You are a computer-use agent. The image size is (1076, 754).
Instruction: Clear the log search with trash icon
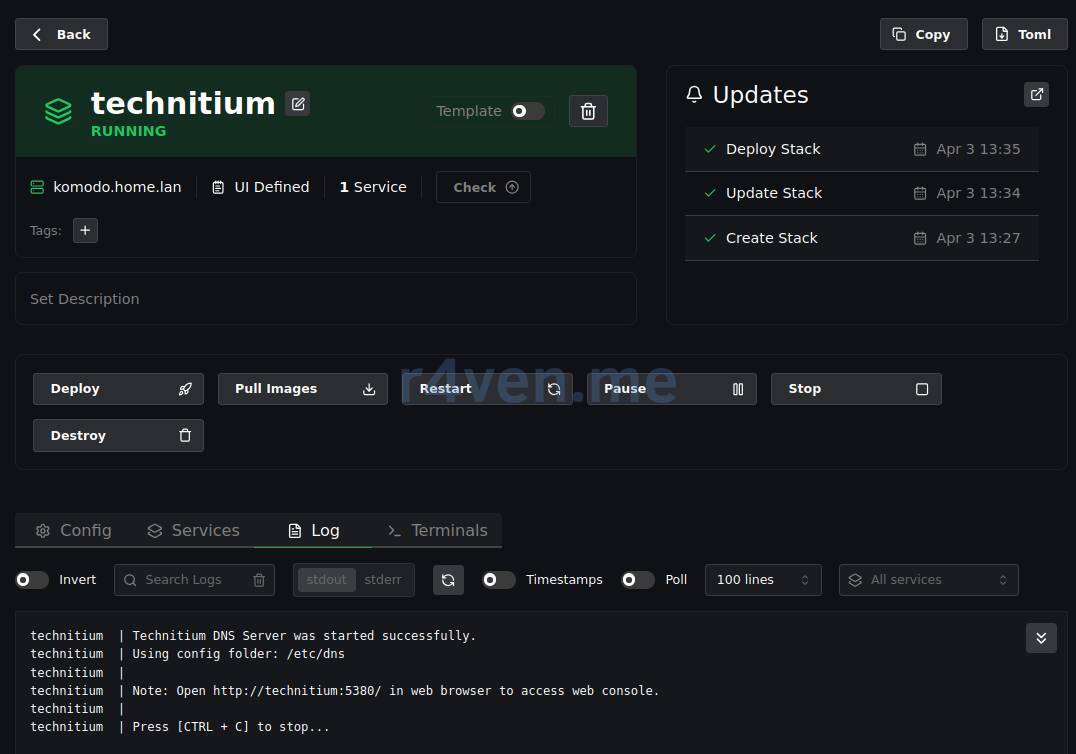click(259, 580)
